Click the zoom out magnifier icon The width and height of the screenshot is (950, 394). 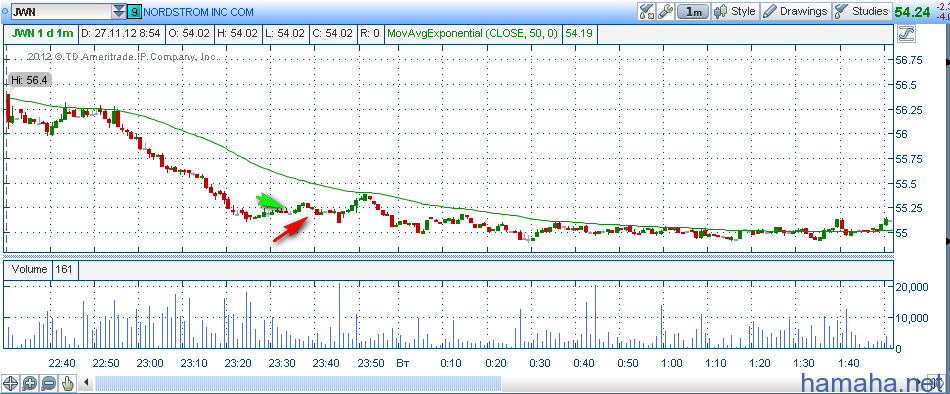[x=49, y=383]
